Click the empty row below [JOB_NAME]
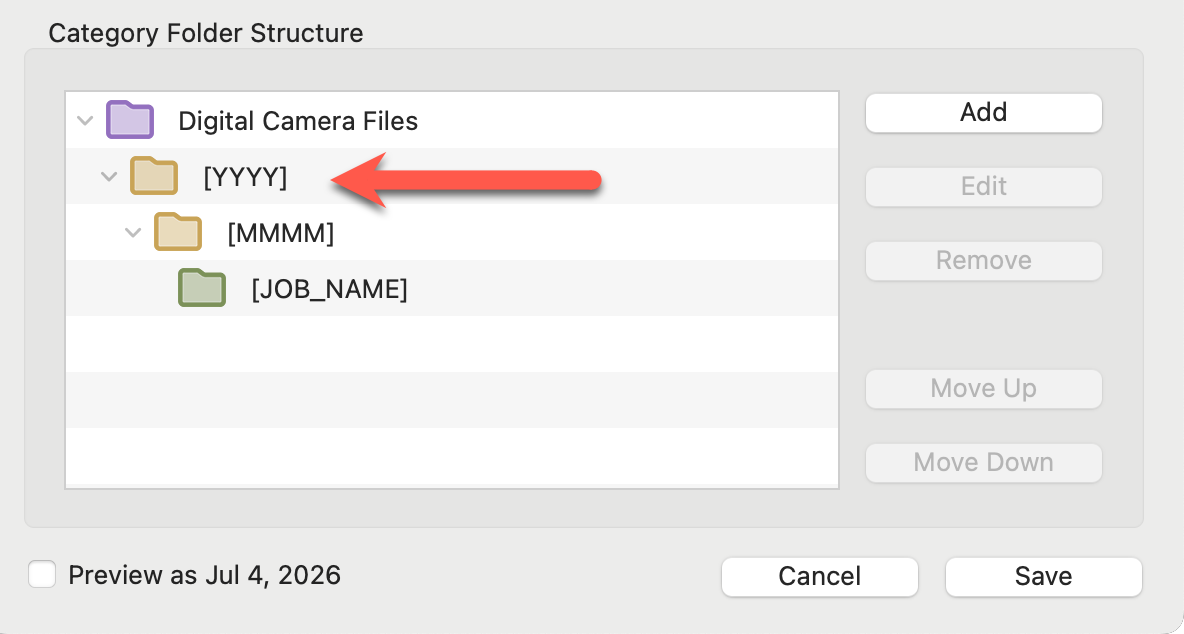This screenshot has height=634, width=1184. (451, 344)
